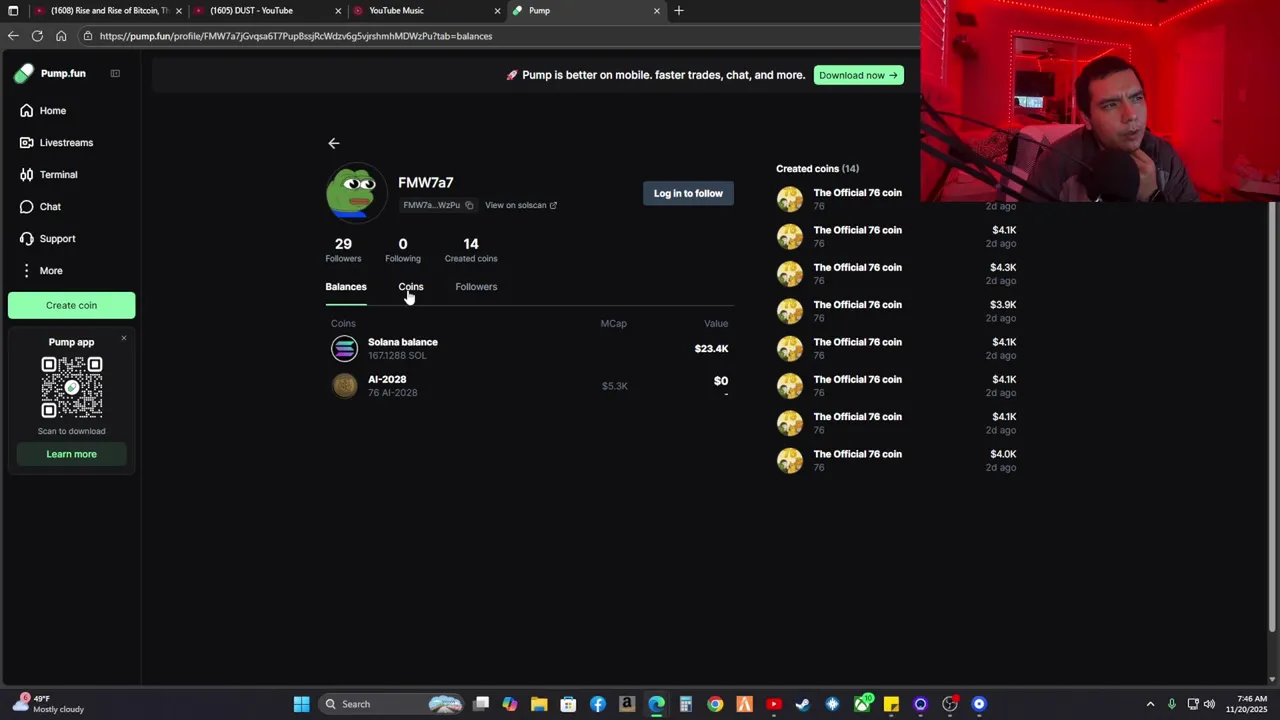Open Facebook from the taskbar
This screenshot has width=1280, height=720.
(598, 704)
